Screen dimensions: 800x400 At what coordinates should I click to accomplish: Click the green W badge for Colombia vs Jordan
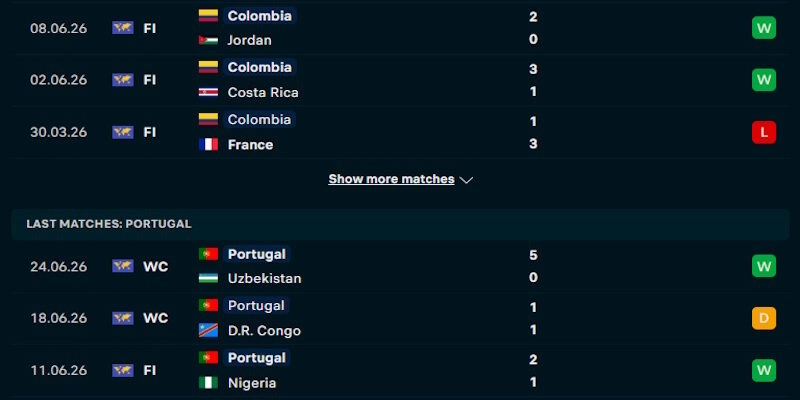pyautogui.click(x=763, y=28)
